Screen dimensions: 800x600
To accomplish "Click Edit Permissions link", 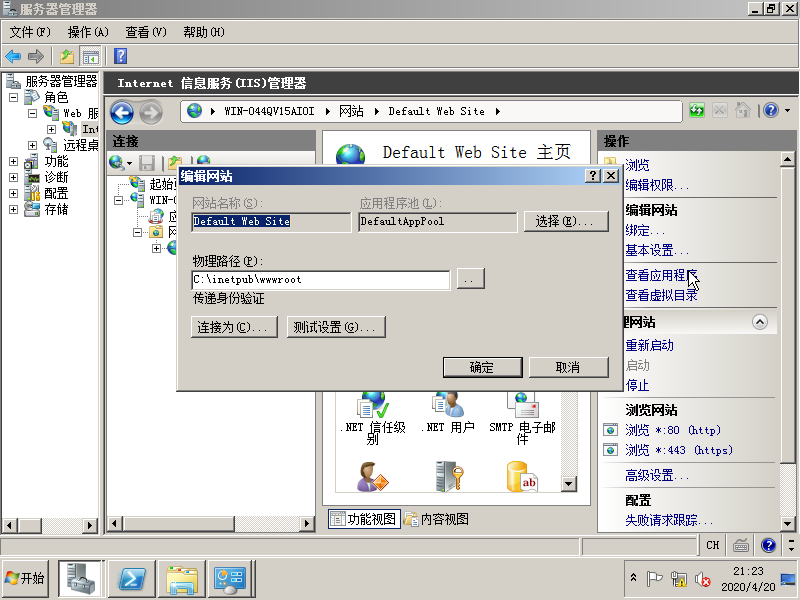I will [657, 185].
